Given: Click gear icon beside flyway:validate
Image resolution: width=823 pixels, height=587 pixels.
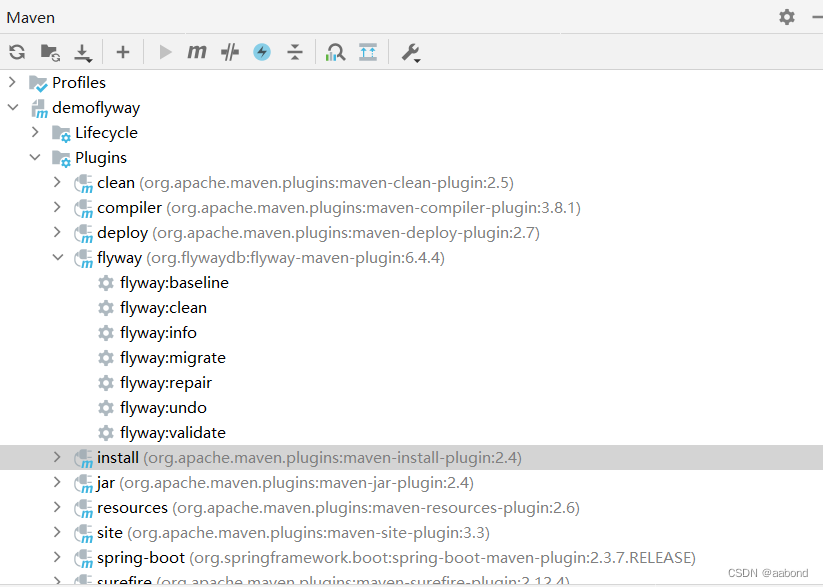Looking at the screenshot, I should click(x=106, y=433).
